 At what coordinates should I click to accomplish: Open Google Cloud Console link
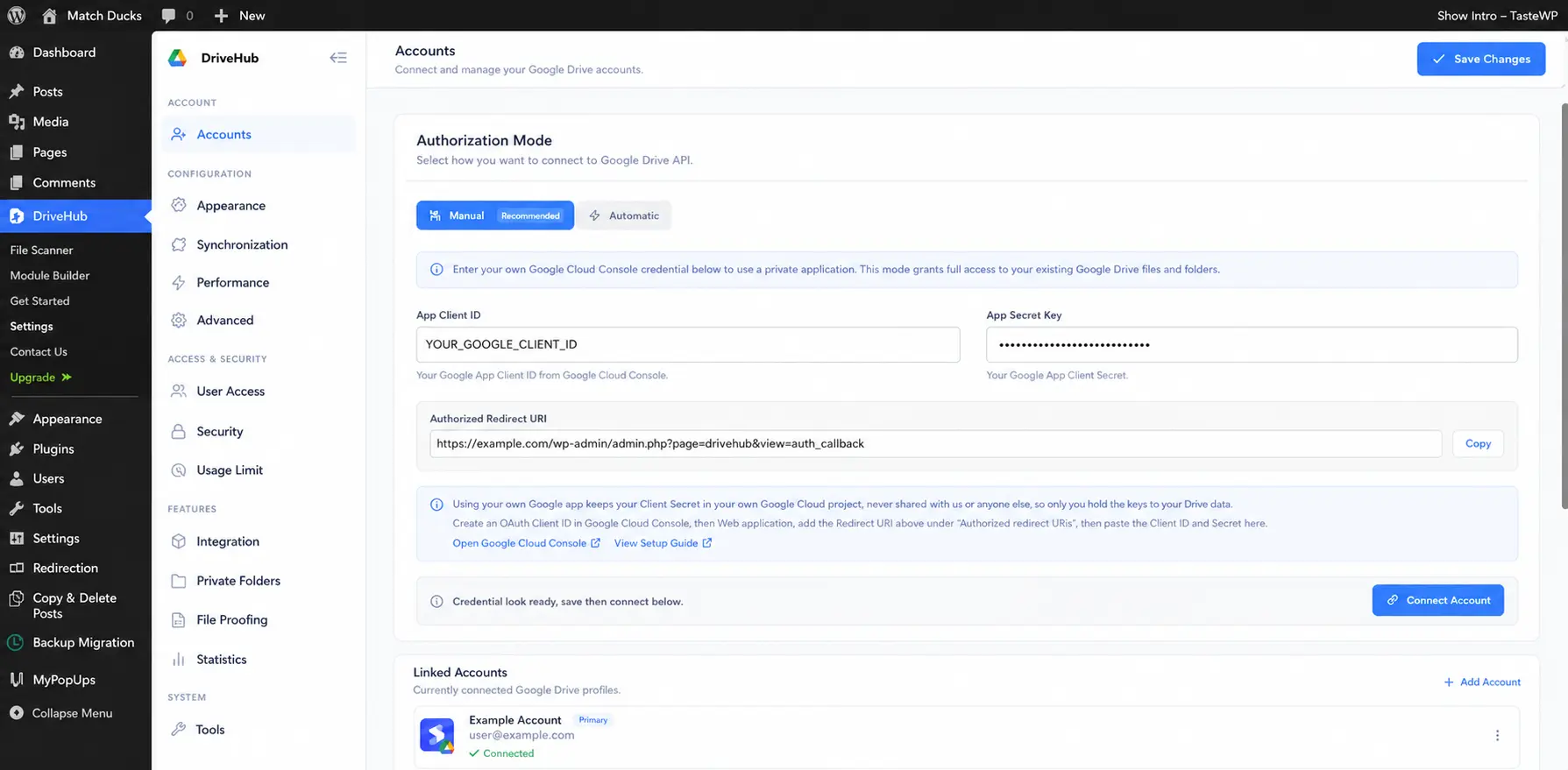[x=526, y=543]
